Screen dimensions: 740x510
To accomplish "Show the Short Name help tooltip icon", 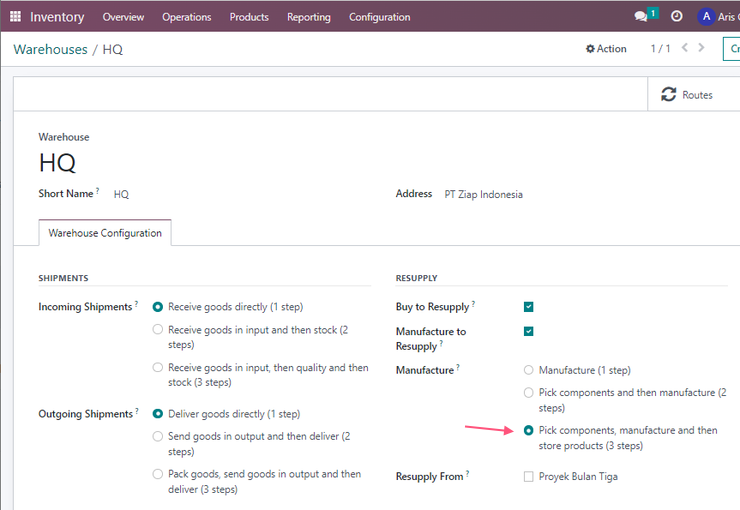I will click(98, 190).
